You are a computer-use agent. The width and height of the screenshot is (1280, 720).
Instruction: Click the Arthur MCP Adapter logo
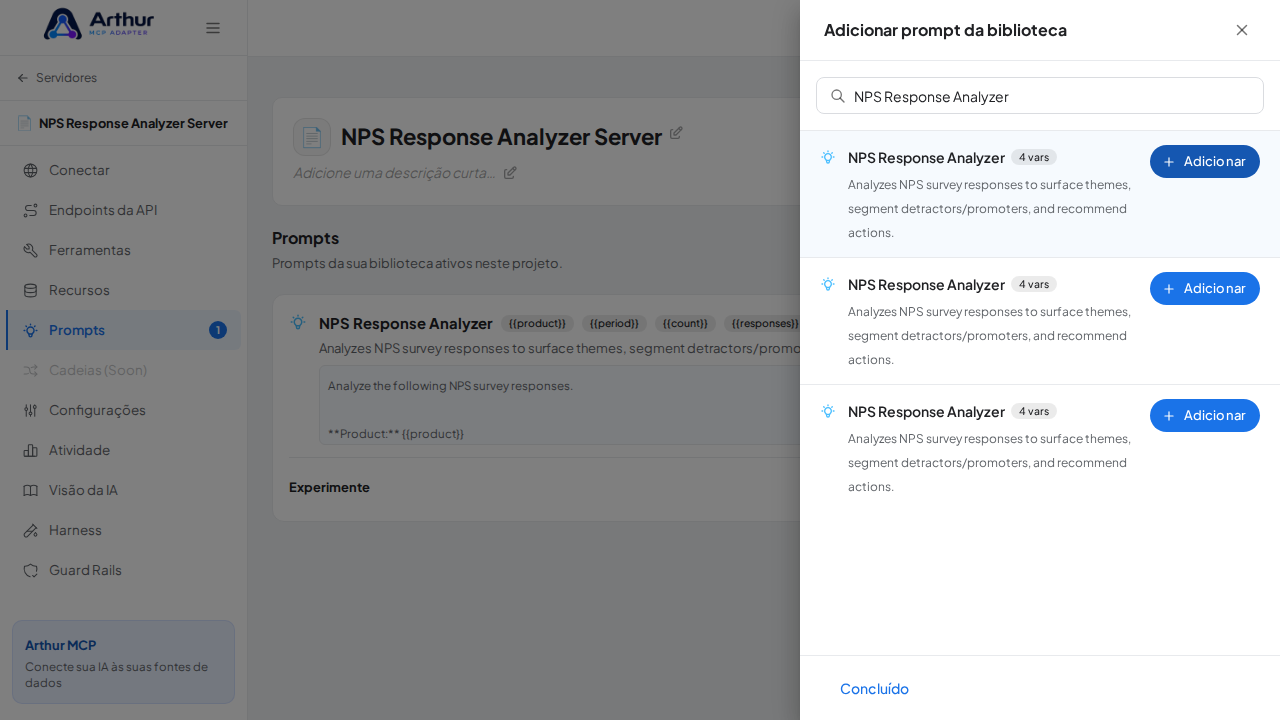click(99, 24)
